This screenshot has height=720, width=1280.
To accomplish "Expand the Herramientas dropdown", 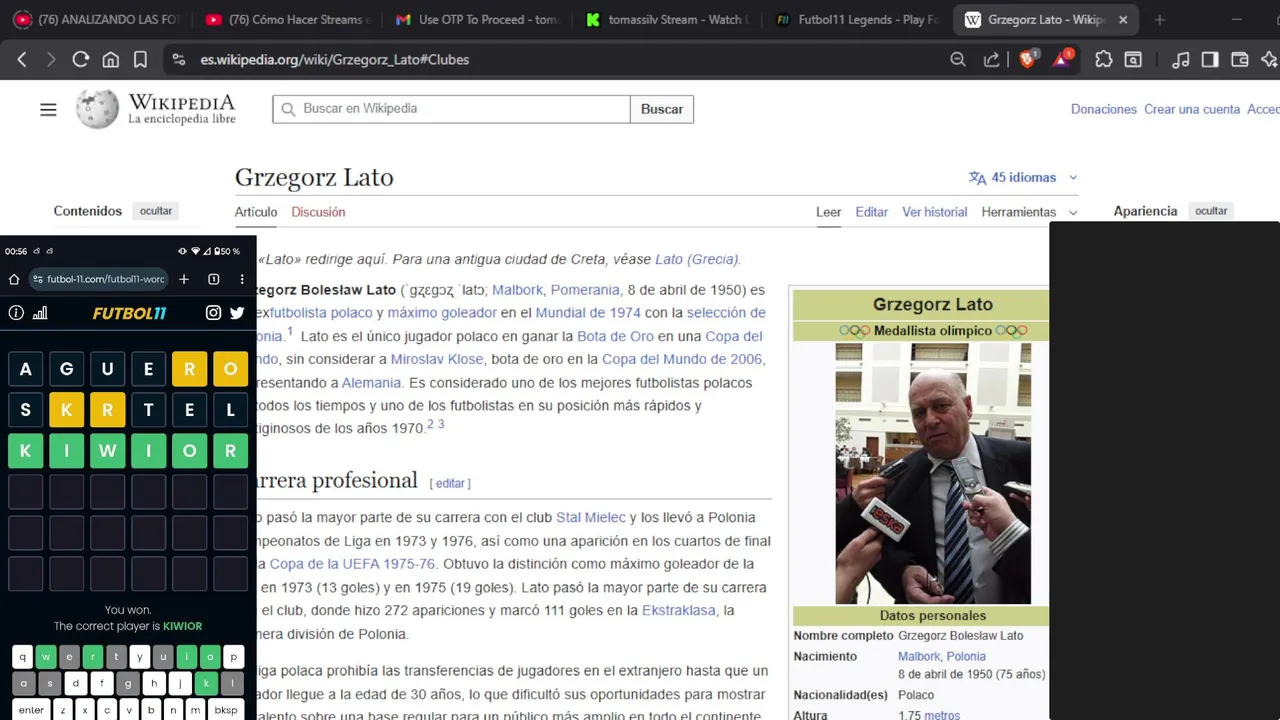I will 1029,212.
